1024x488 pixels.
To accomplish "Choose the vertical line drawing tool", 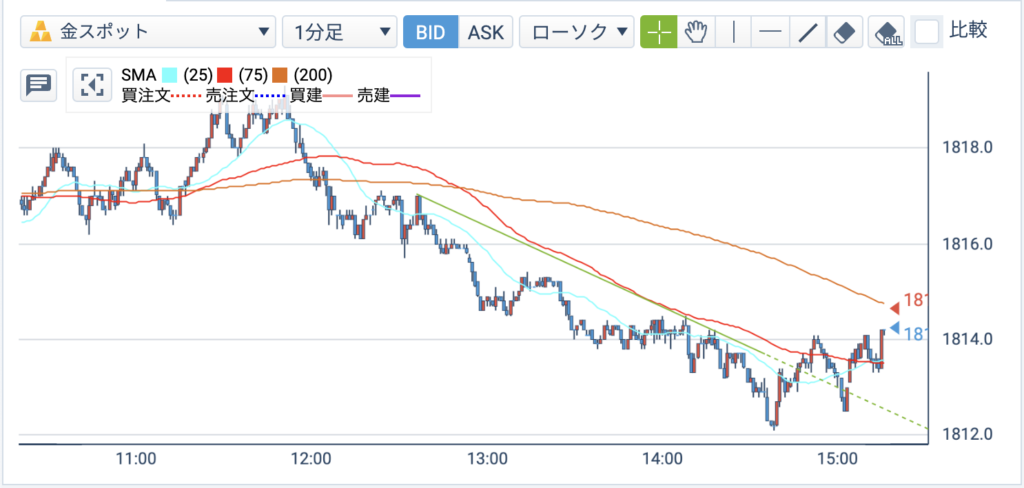I will click(733, 32).
